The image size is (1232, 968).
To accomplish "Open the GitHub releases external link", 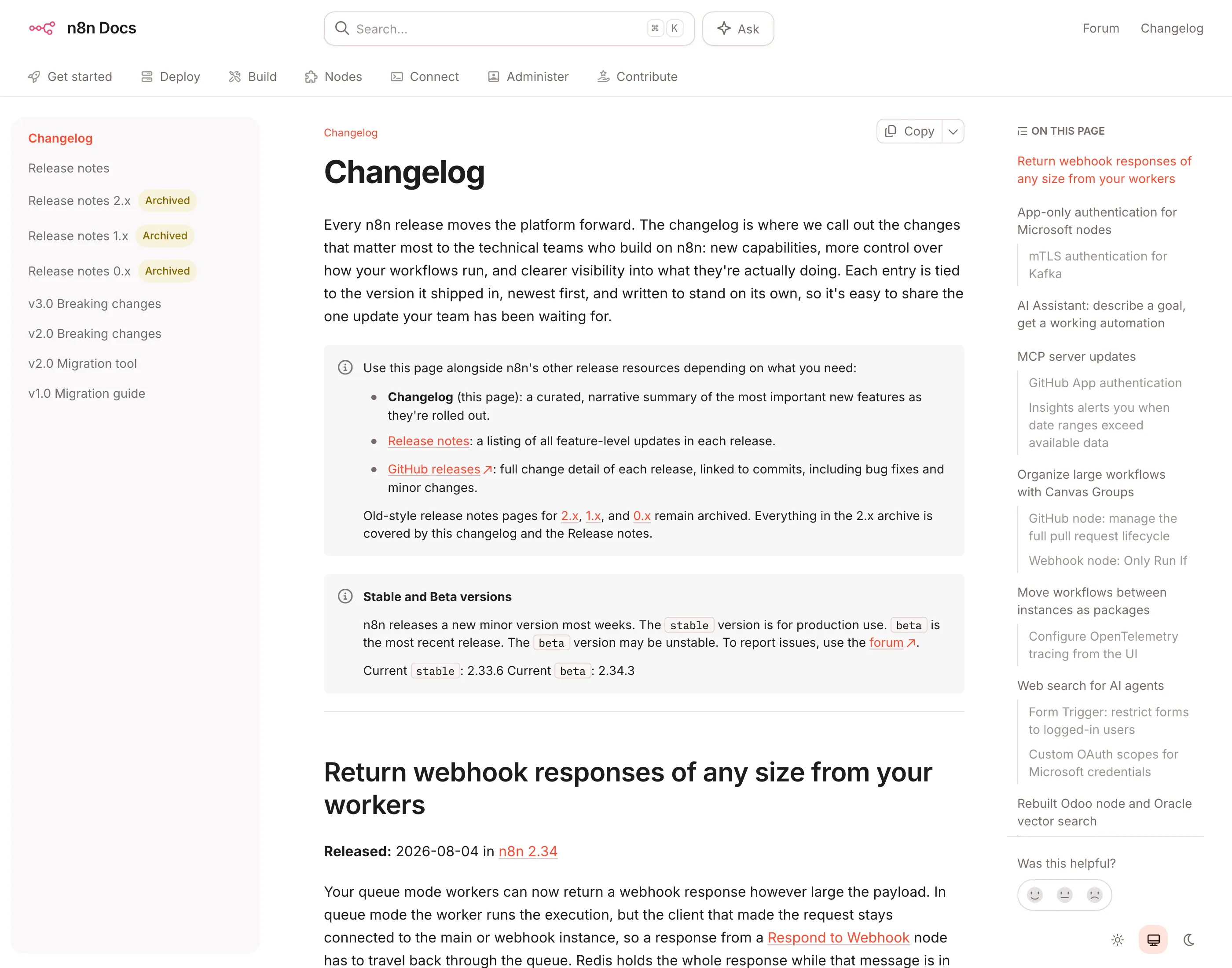I will click(x=440, y=469).
